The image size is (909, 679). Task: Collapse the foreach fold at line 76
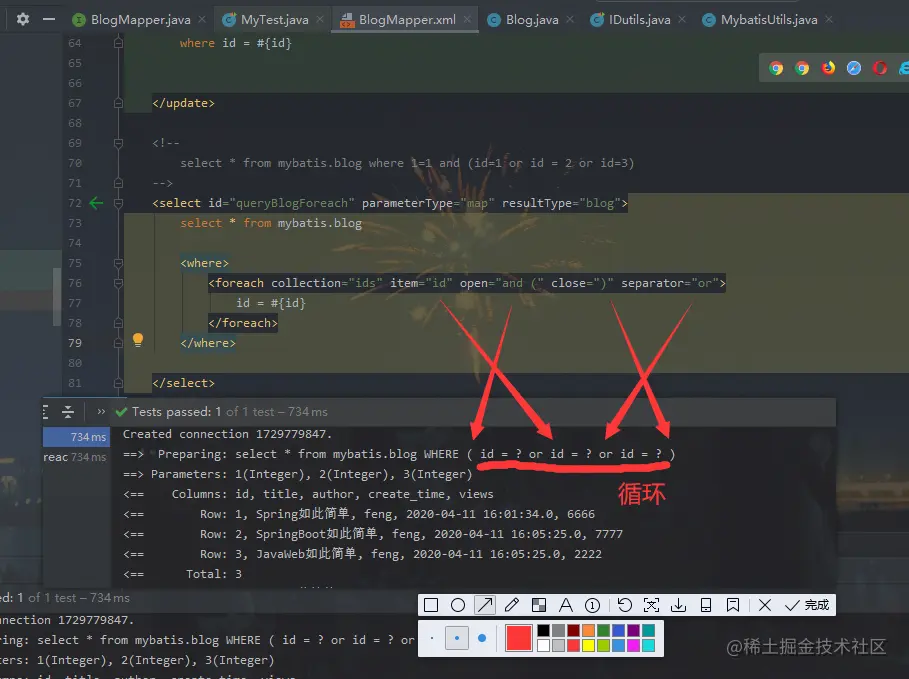pyautogui.click(x=118, y=284)
